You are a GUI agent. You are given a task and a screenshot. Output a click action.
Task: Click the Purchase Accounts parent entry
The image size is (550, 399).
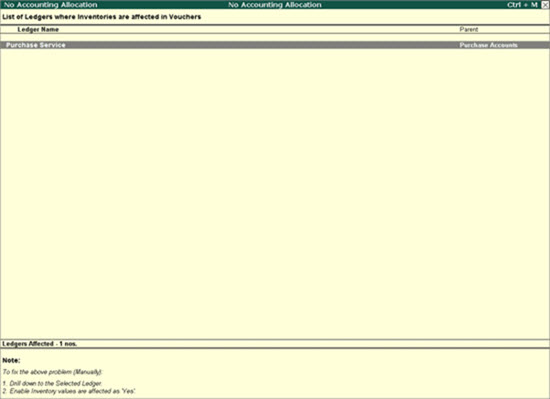point(488,45)
